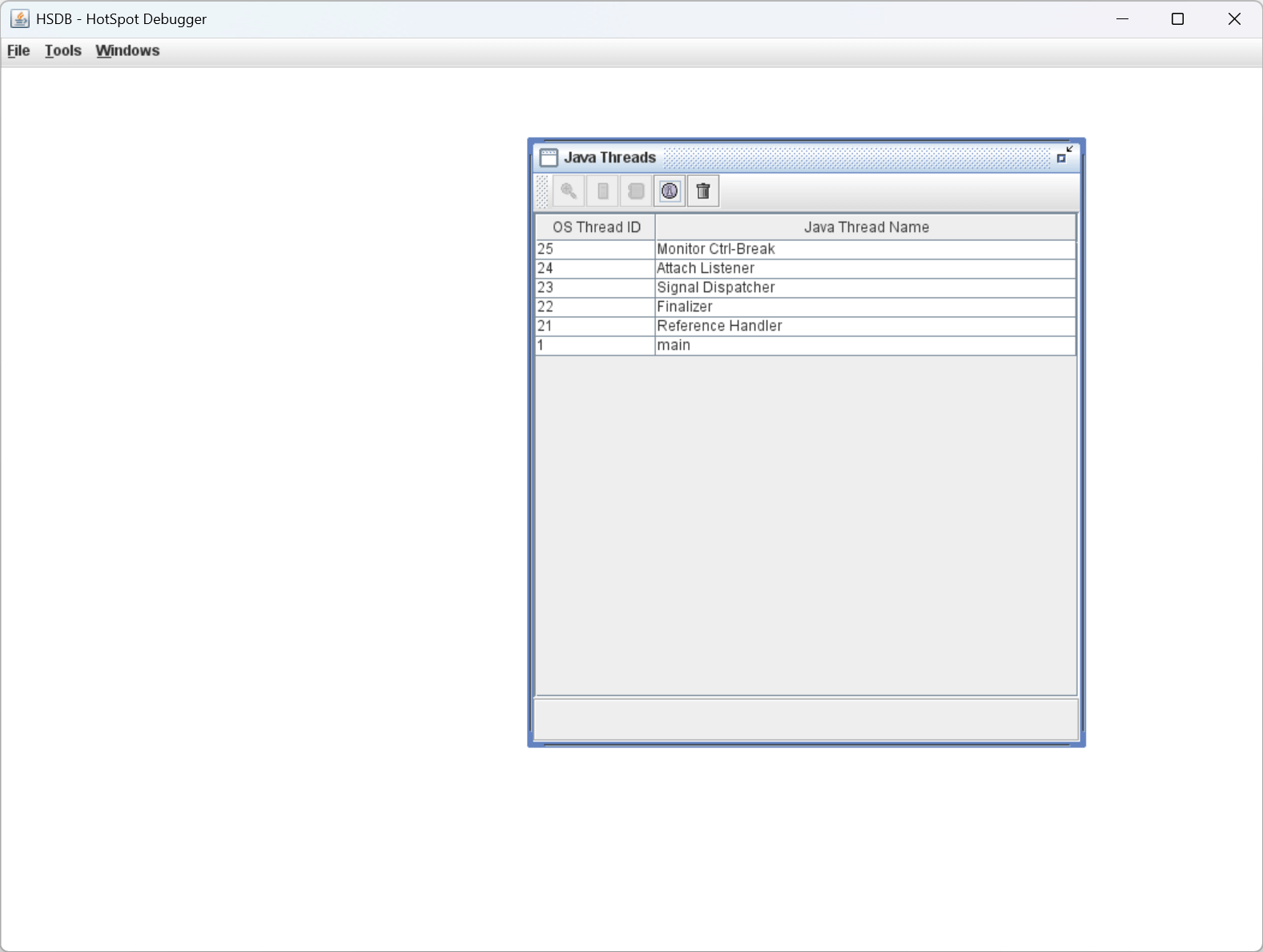Maximize the Java Threads internal window
The image size is (1263, 952).
point(1064,155)
